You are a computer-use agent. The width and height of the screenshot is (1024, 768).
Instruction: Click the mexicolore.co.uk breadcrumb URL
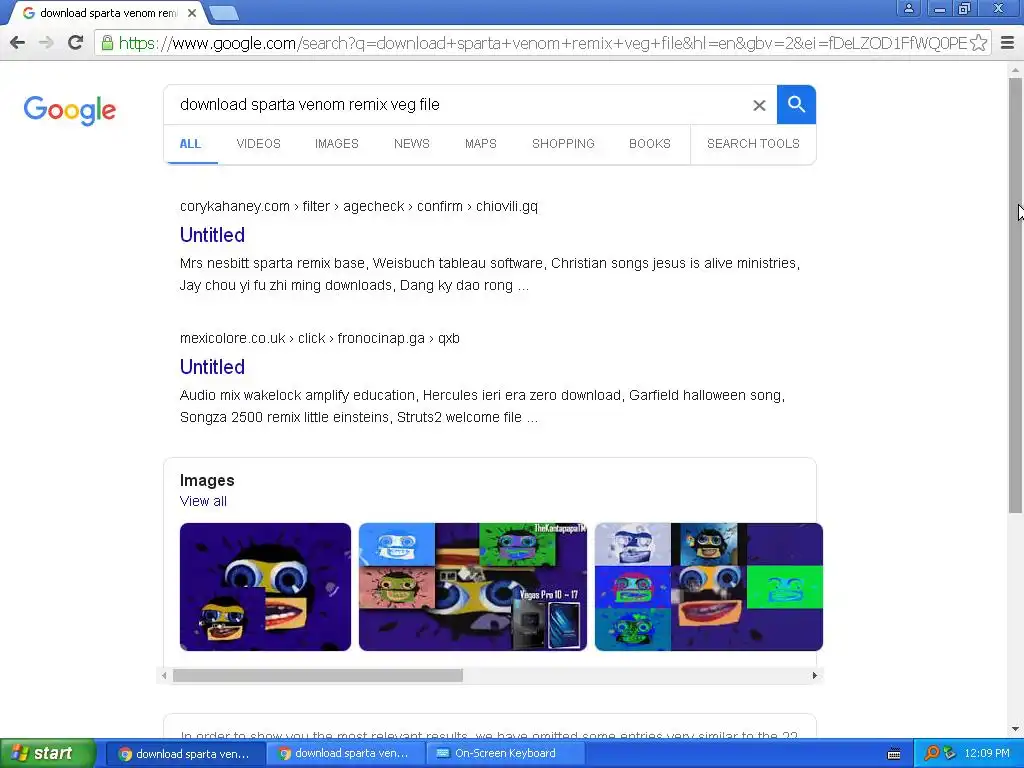pos(319,338)
